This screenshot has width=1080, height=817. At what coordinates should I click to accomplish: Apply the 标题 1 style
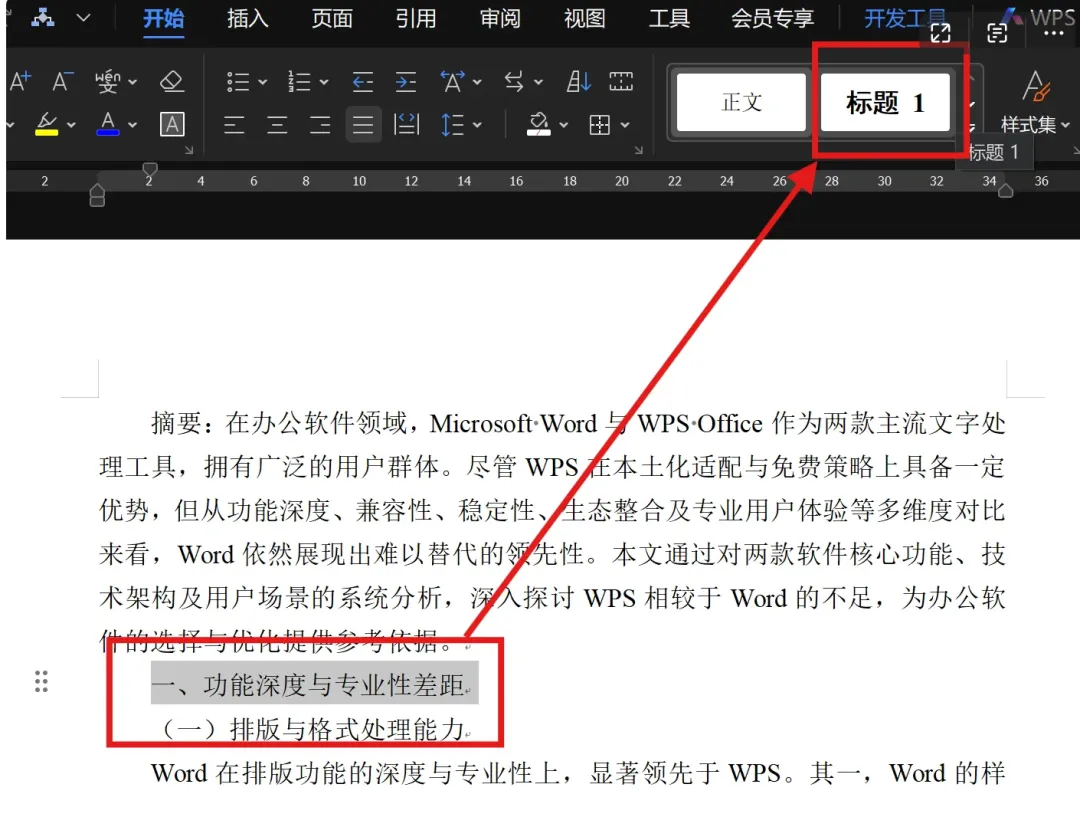pyautogui.click(x=885, y=103)
